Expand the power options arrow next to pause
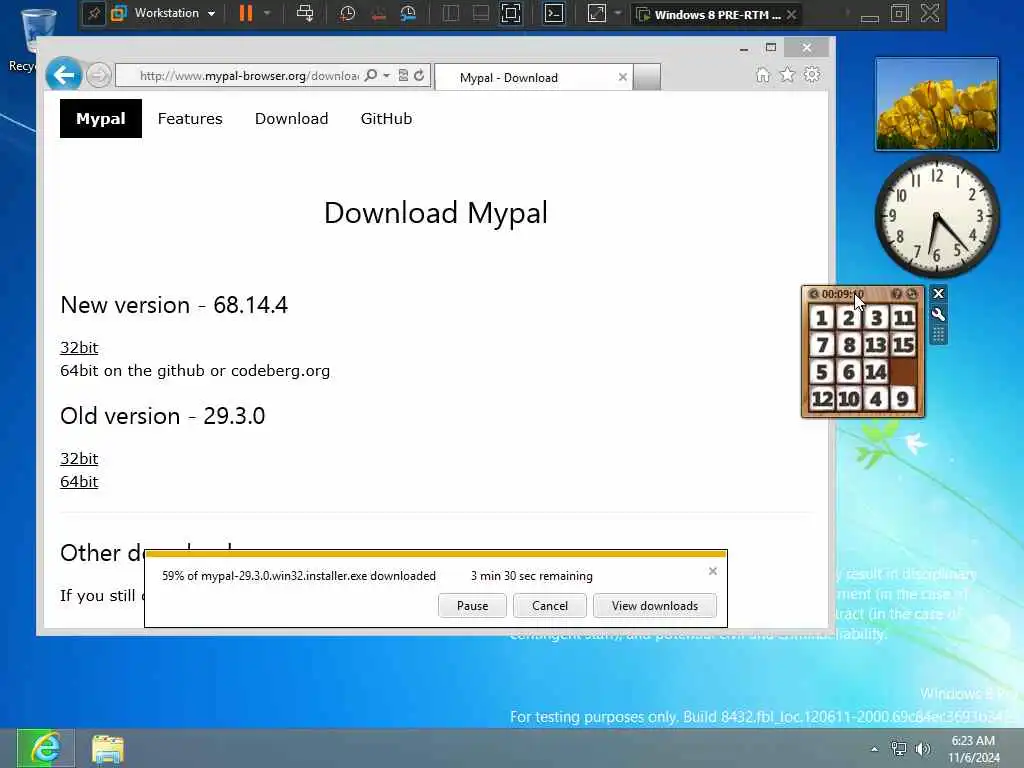The width and height of the screenshot is (1024, 768). click(266, 13)
